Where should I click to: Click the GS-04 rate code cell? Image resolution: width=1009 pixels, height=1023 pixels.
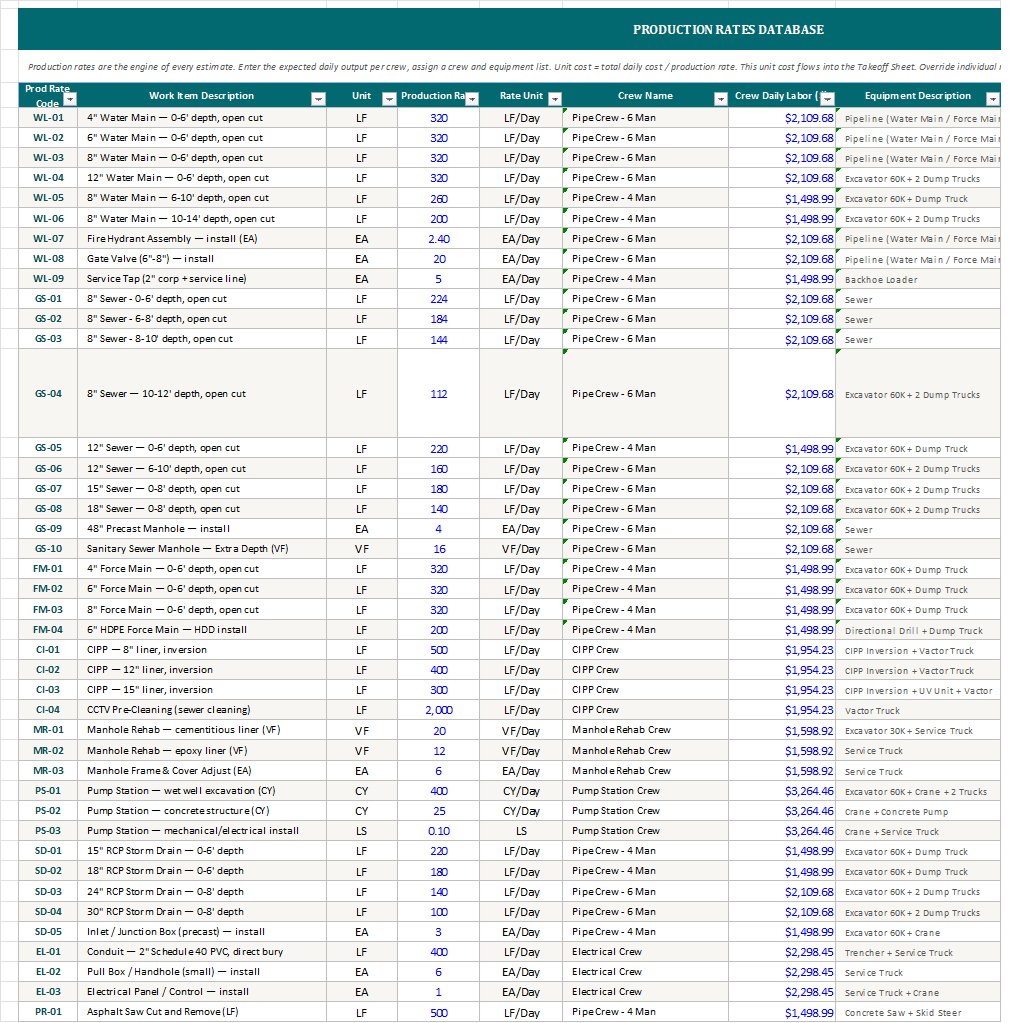48,393
